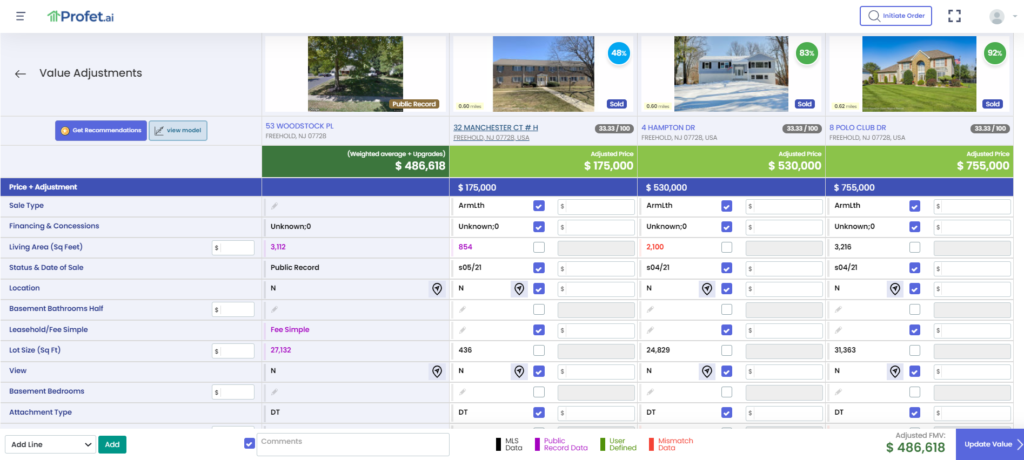Click Sale Type adjustment input for 32 Manchester Ct
Viewport: 1024px width, 460px height.
pyautogui.click(x=596, y=206)
